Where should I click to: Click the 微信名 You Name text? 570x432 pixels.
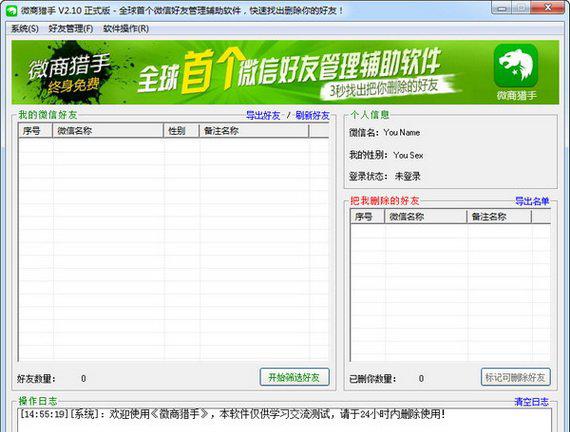click(x=385, y=133)
